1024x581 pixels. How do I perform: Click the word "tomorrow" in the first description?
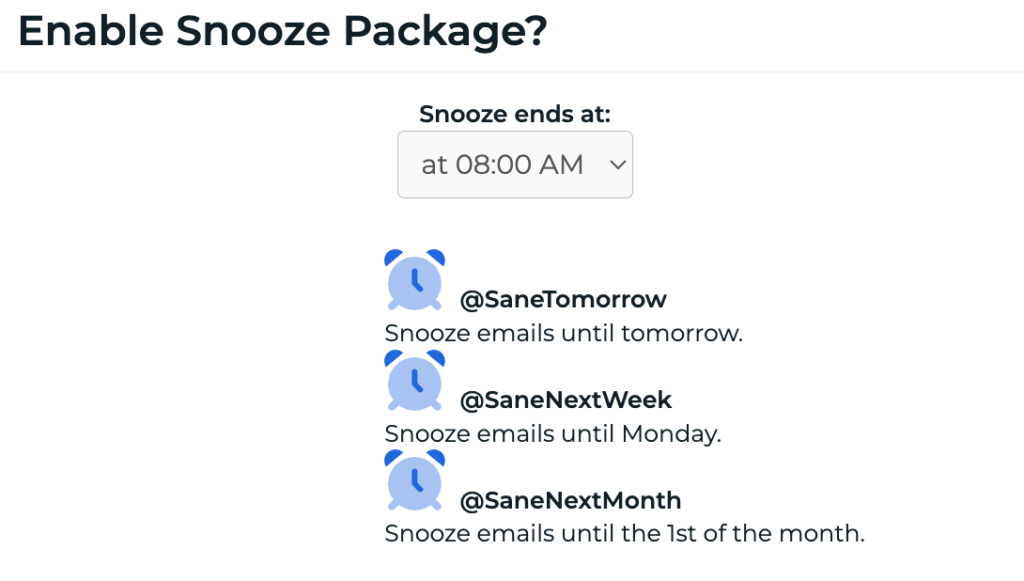[681, 333]
